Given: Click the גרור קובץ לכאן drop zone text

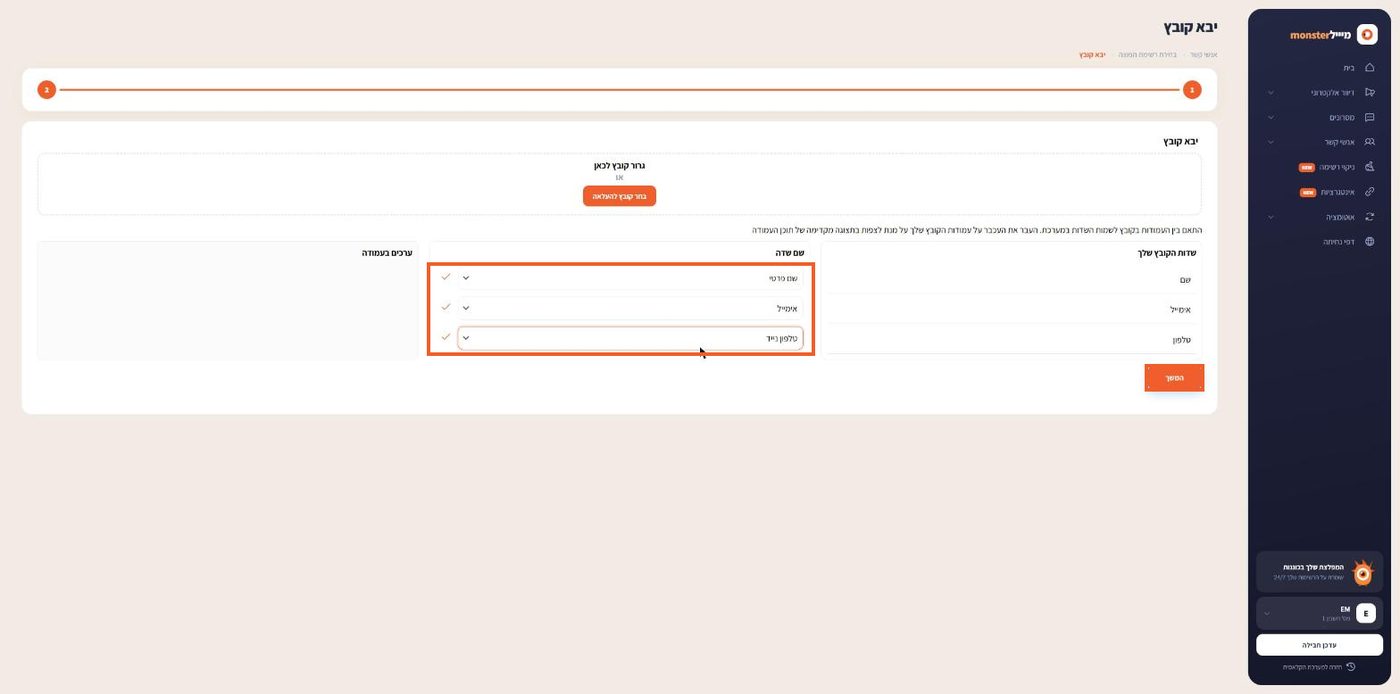Looking at the screenshot, I should tap(619, 166).
